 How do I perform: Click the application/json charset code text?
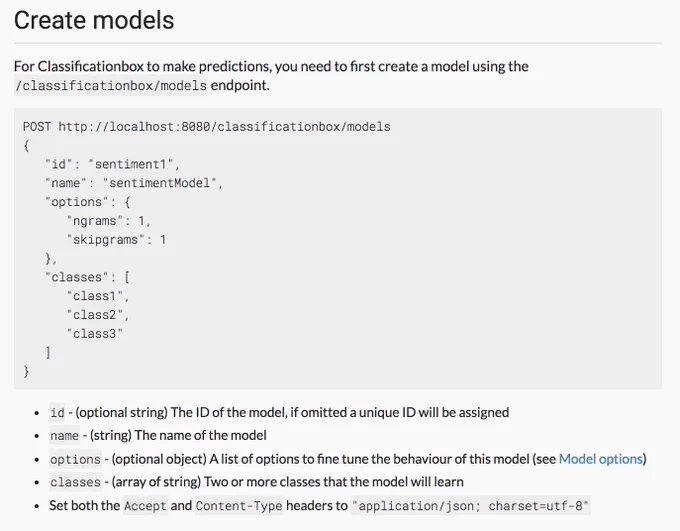pos(471,506)
